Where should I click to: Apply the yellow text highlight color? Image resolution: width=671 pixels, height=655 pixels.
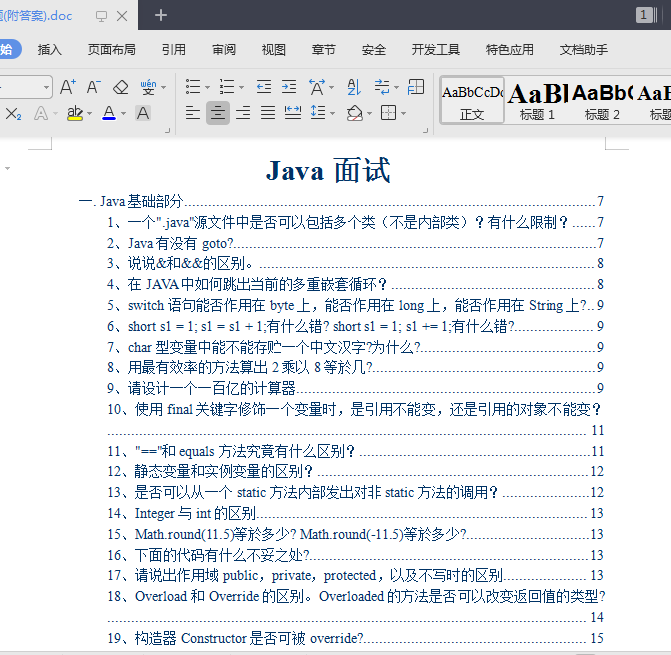pos(73,113)
